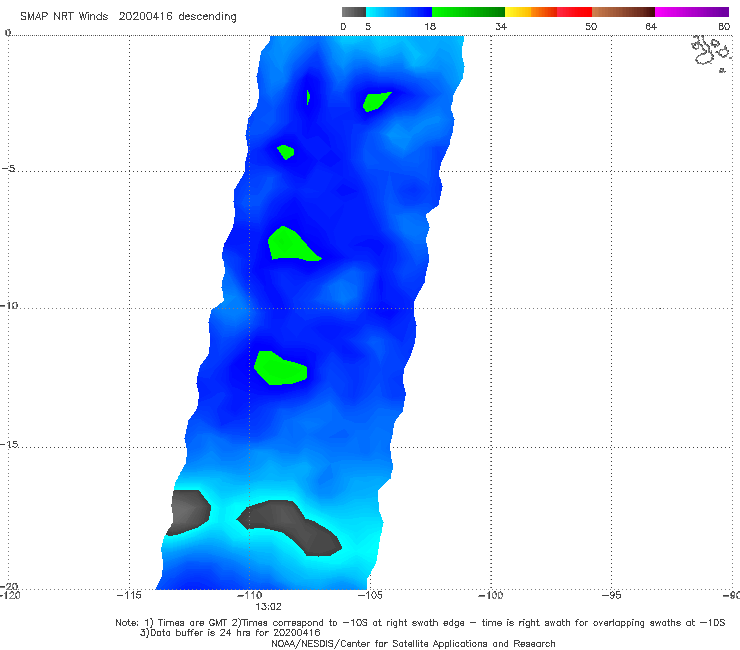
Task: Click the large green wind patch near -8 latitude
Action: click(292, 245)
